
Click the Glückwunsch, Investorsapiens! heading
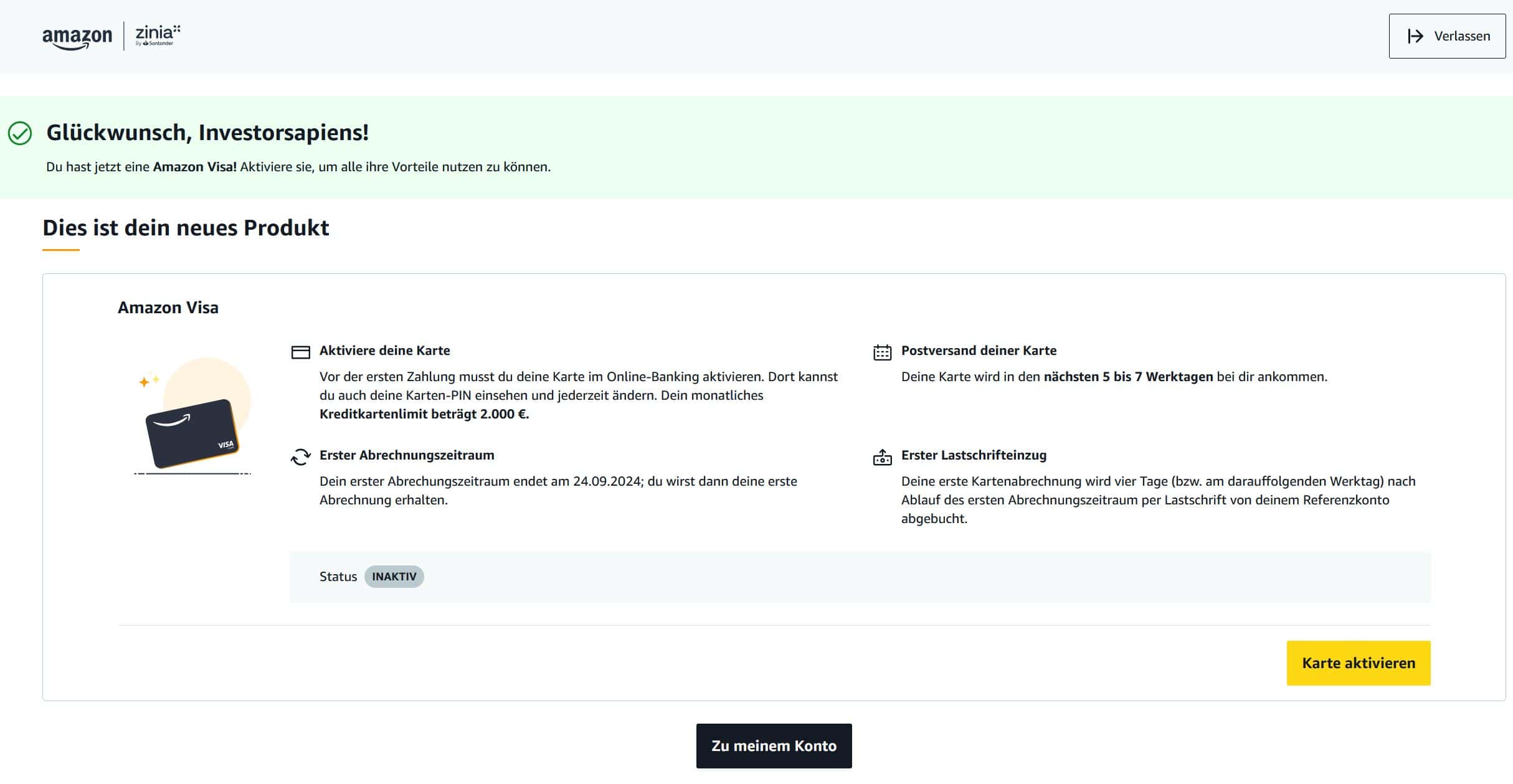[207, 133]
